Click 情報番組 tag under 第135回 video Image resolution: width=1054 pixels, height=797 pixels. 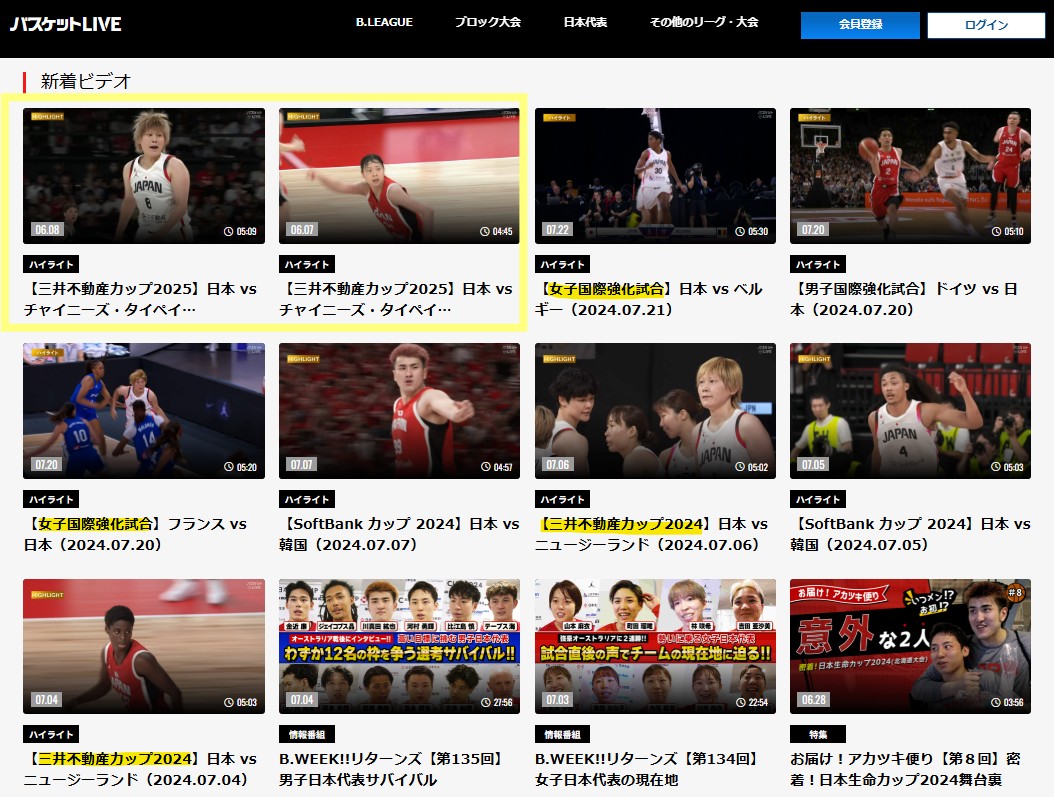[307, 735]
